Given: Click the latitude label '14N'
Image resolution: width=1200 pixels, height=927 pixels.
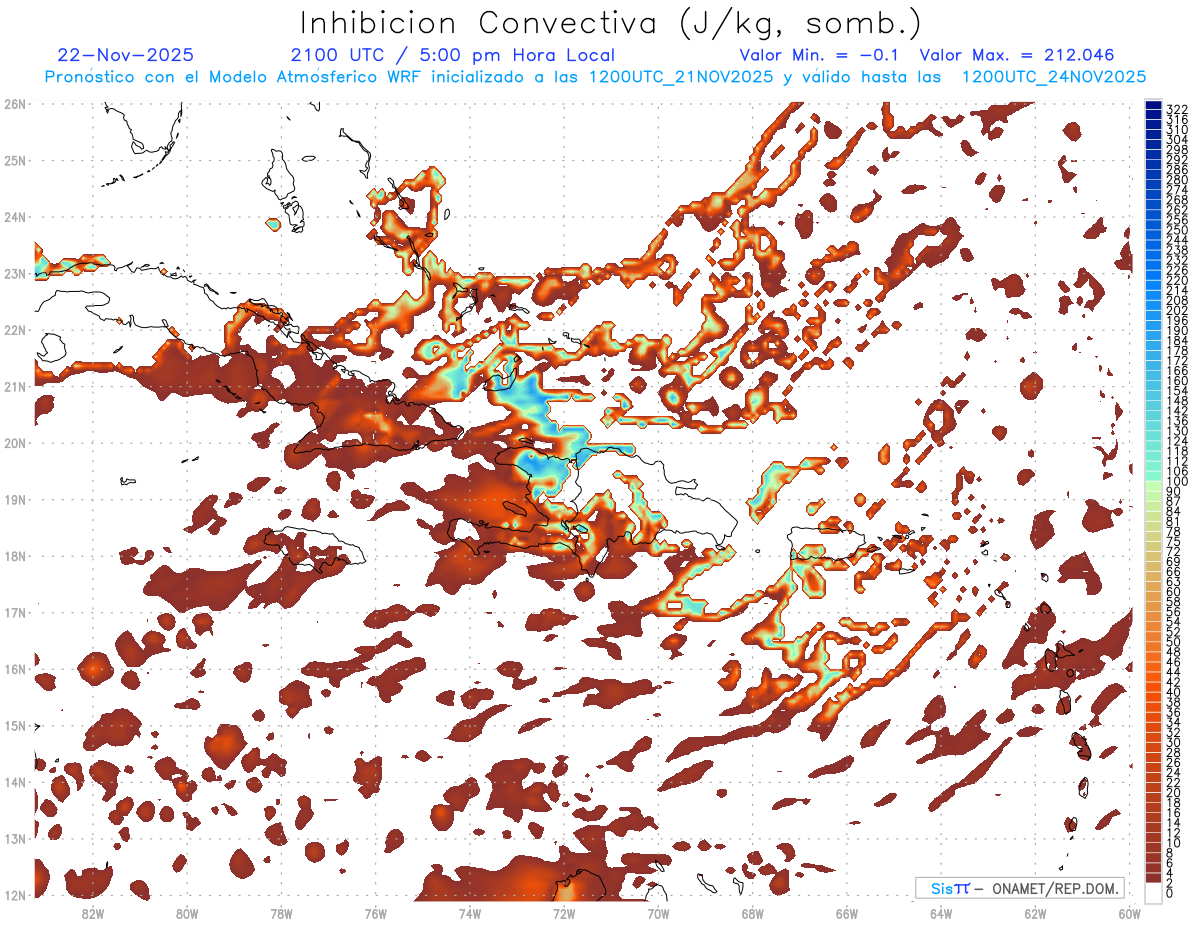Looking at the screenshot, I should [x=16, y=782].
